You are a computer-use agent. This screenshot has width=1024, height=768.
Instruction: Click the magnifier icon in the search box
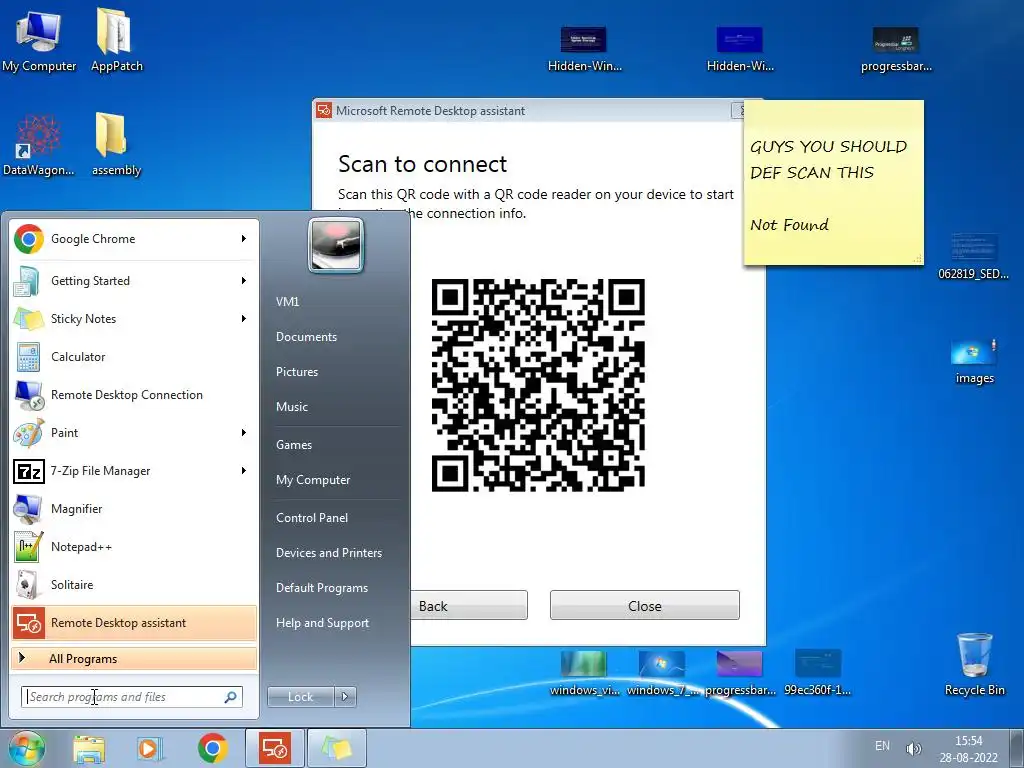231,697
